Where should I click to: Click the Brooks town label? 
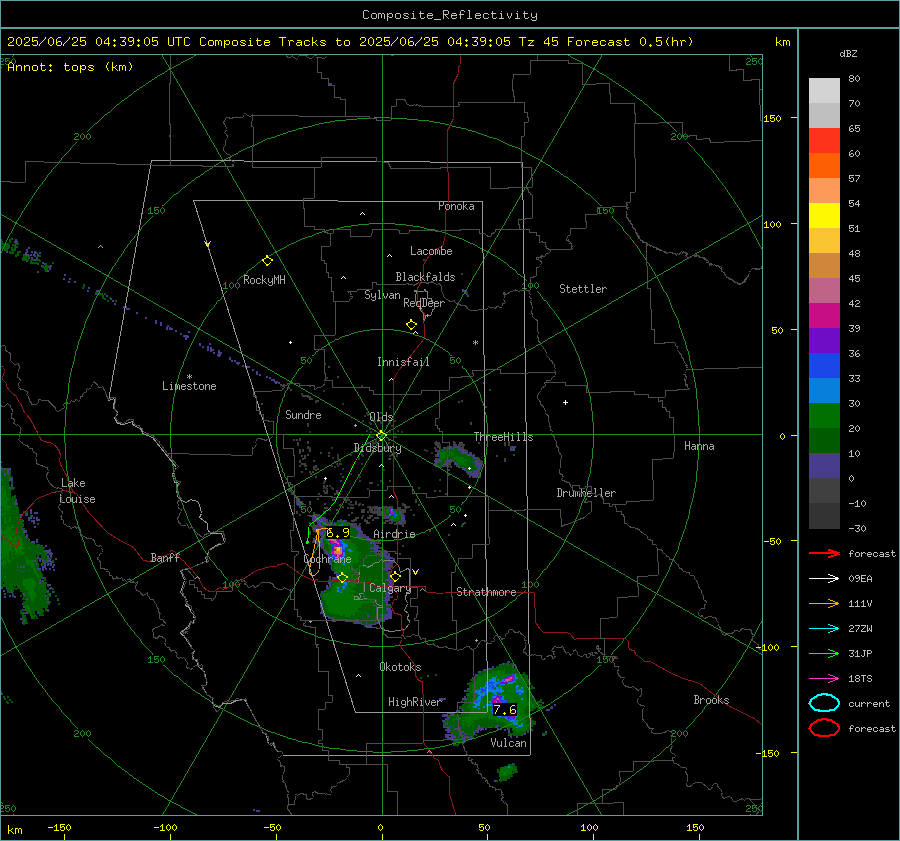(711, 700)
